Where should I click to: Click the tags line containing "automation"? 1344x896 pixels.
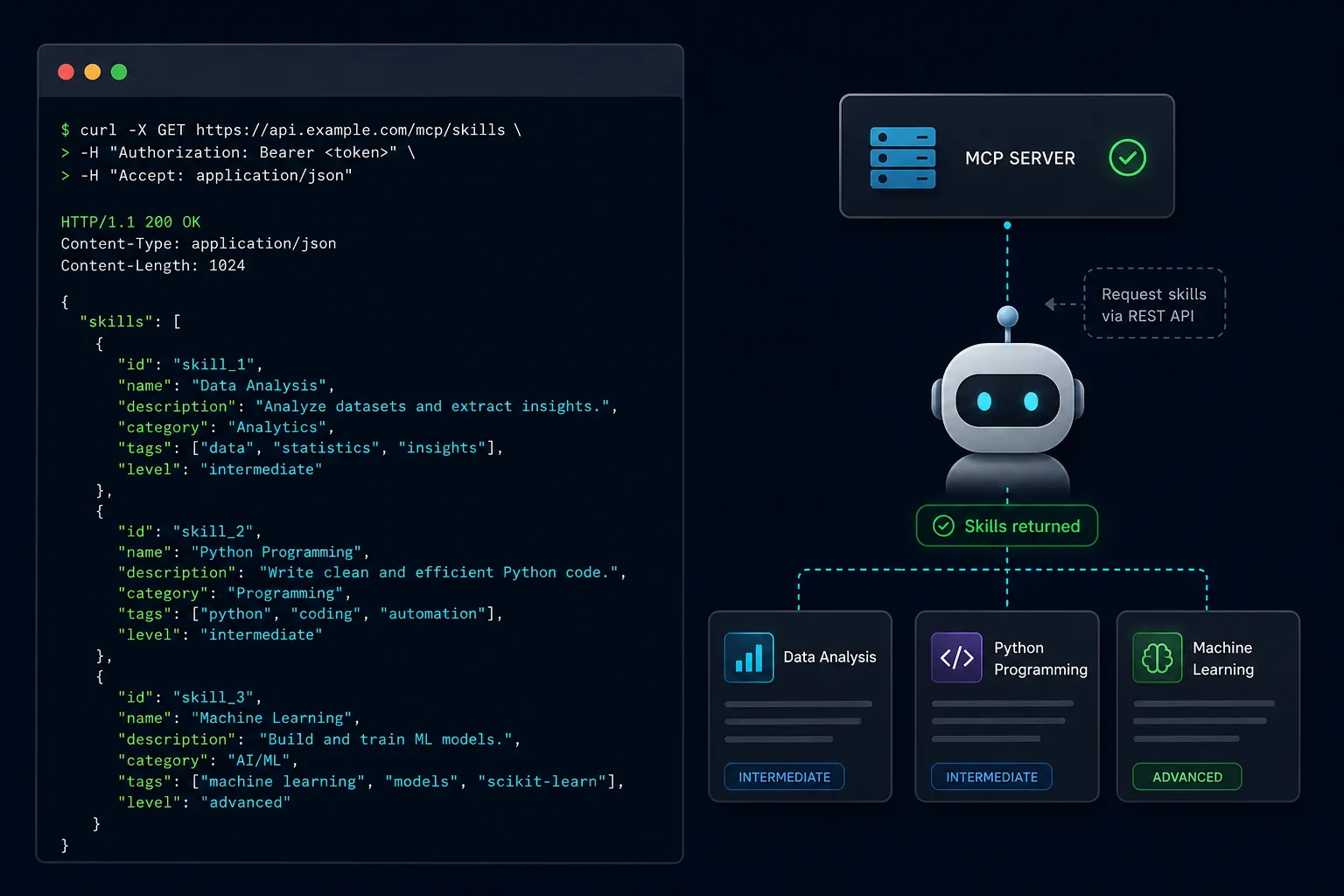pyautogui.click(x=311, y=614)
